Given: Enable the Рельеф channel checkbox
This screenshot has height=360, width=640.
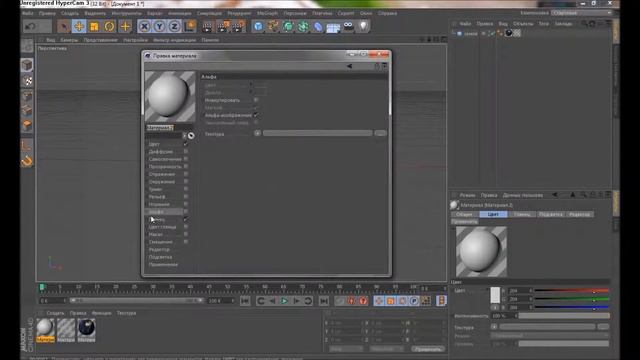Looking at the screenshot, I should point(186,197).
